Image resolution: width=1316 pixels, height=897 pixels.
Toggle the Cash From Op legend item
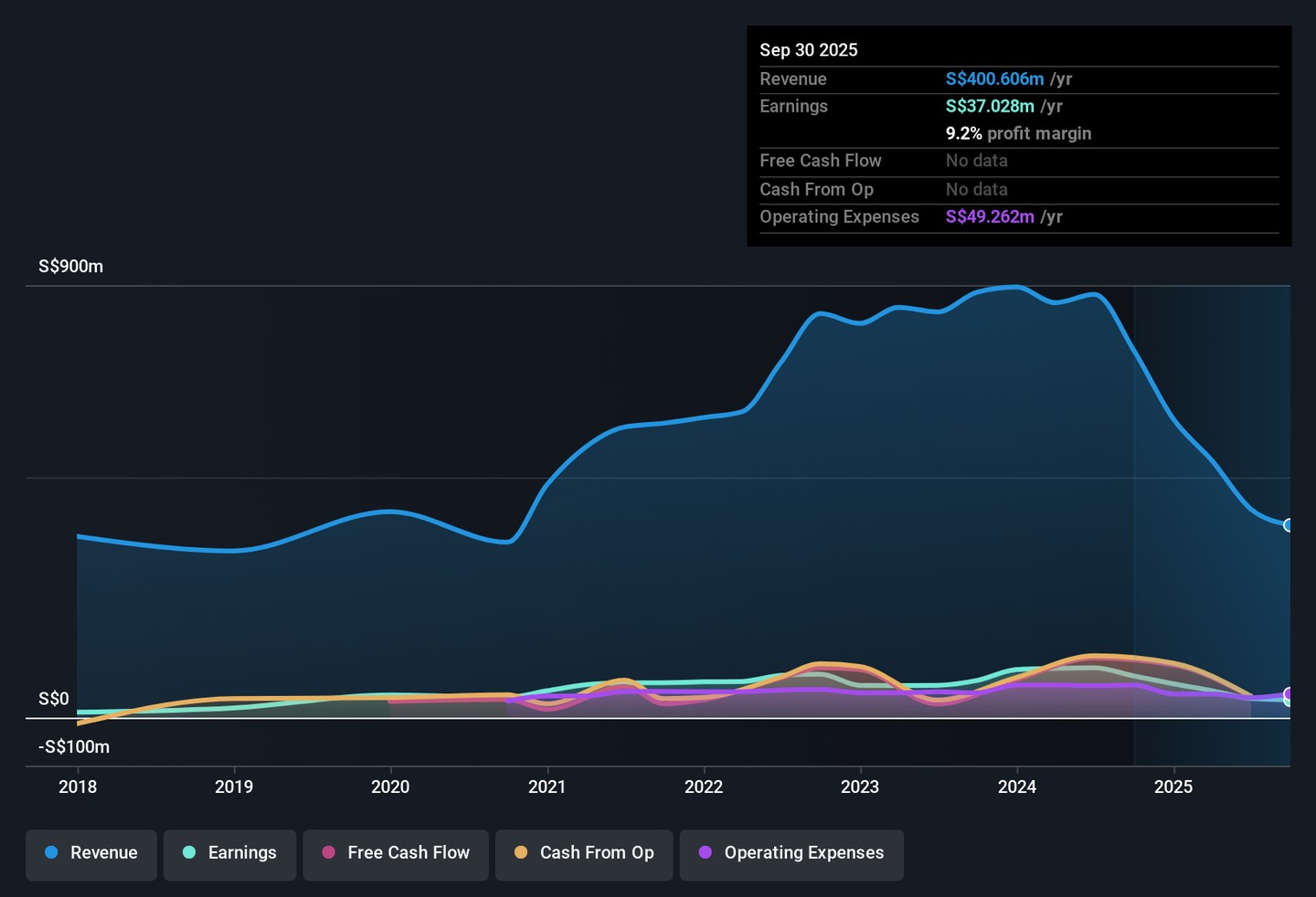tap(584, 853)
